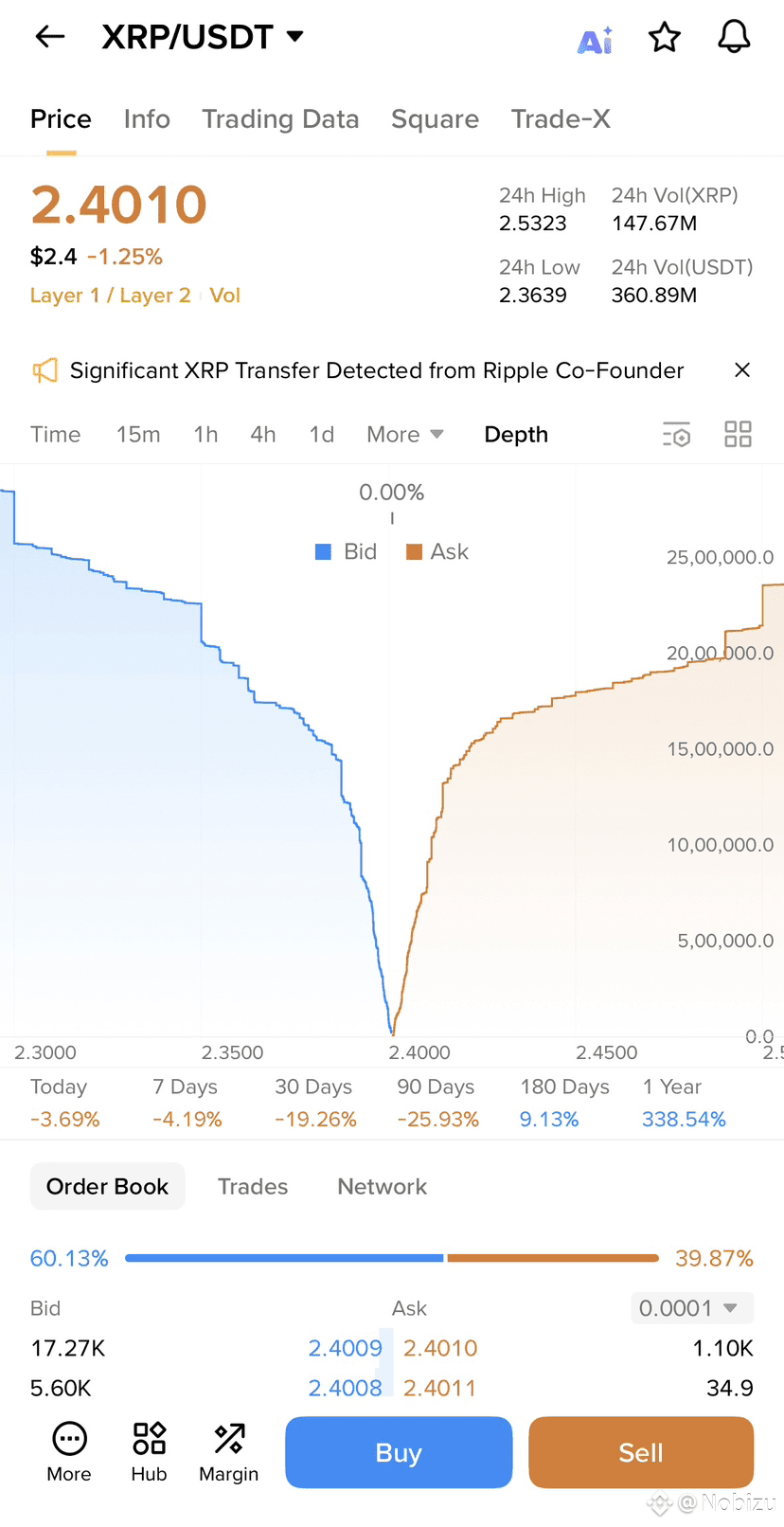Switch to Trading Data tab

coord(280,119)
